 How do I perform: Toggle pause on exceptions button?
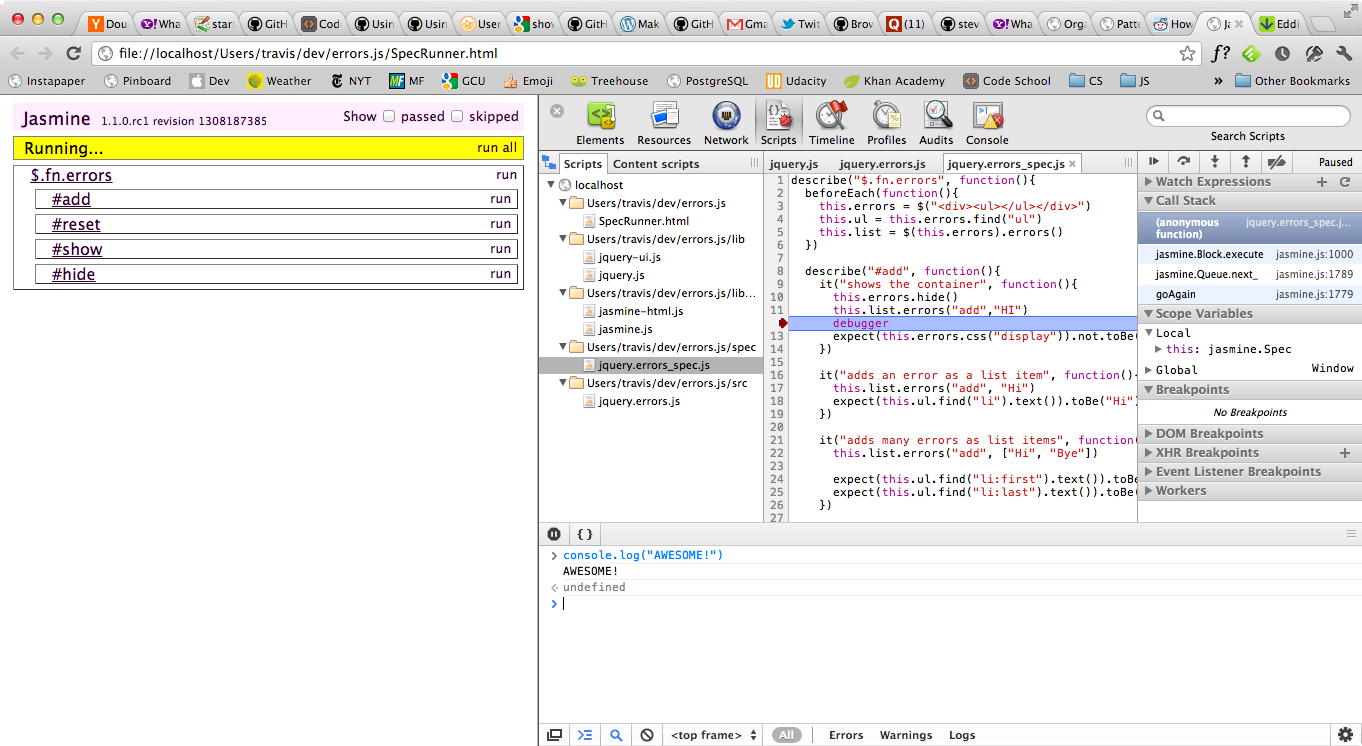pos(554,534)
